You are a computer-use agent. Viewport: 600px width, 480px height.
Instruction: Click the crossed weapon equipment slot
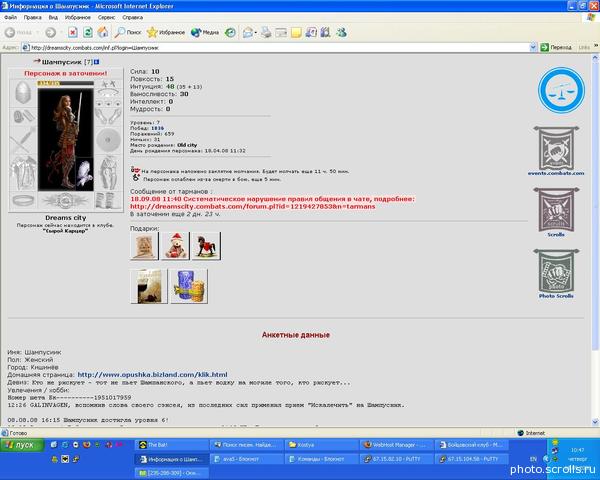click(x=23, y=140)
